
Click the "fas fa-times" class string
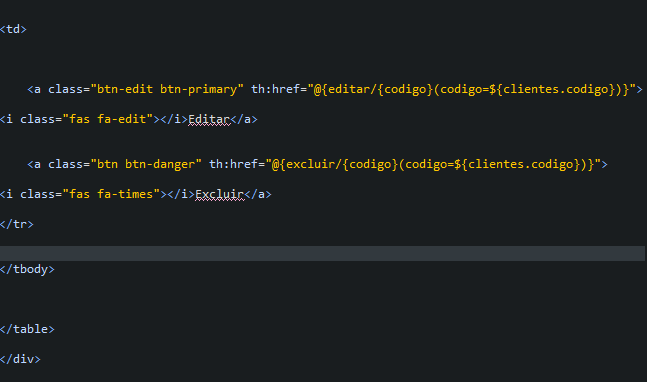tap(111, 194)
